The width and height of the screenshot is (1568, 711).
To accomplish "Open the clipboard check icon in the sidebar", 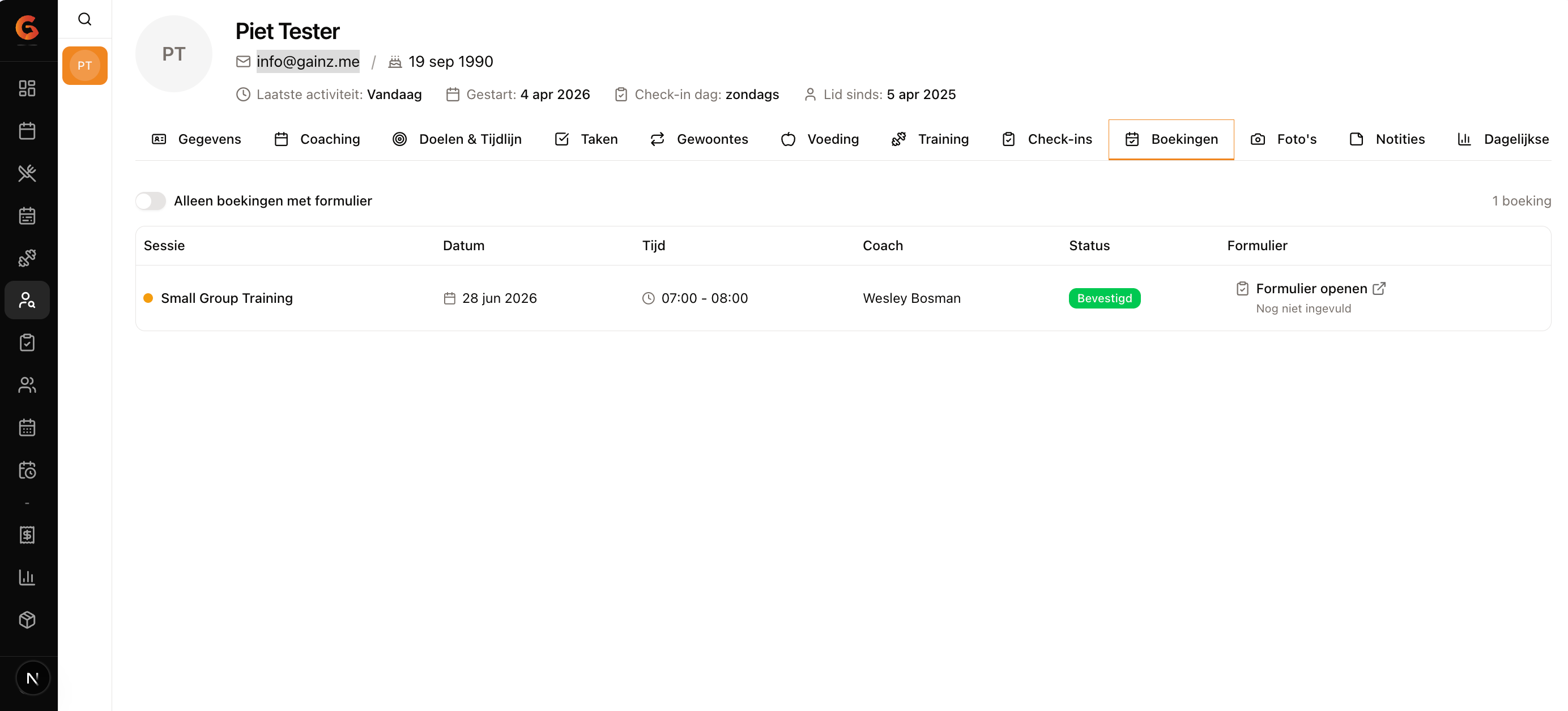I will 27,342.
